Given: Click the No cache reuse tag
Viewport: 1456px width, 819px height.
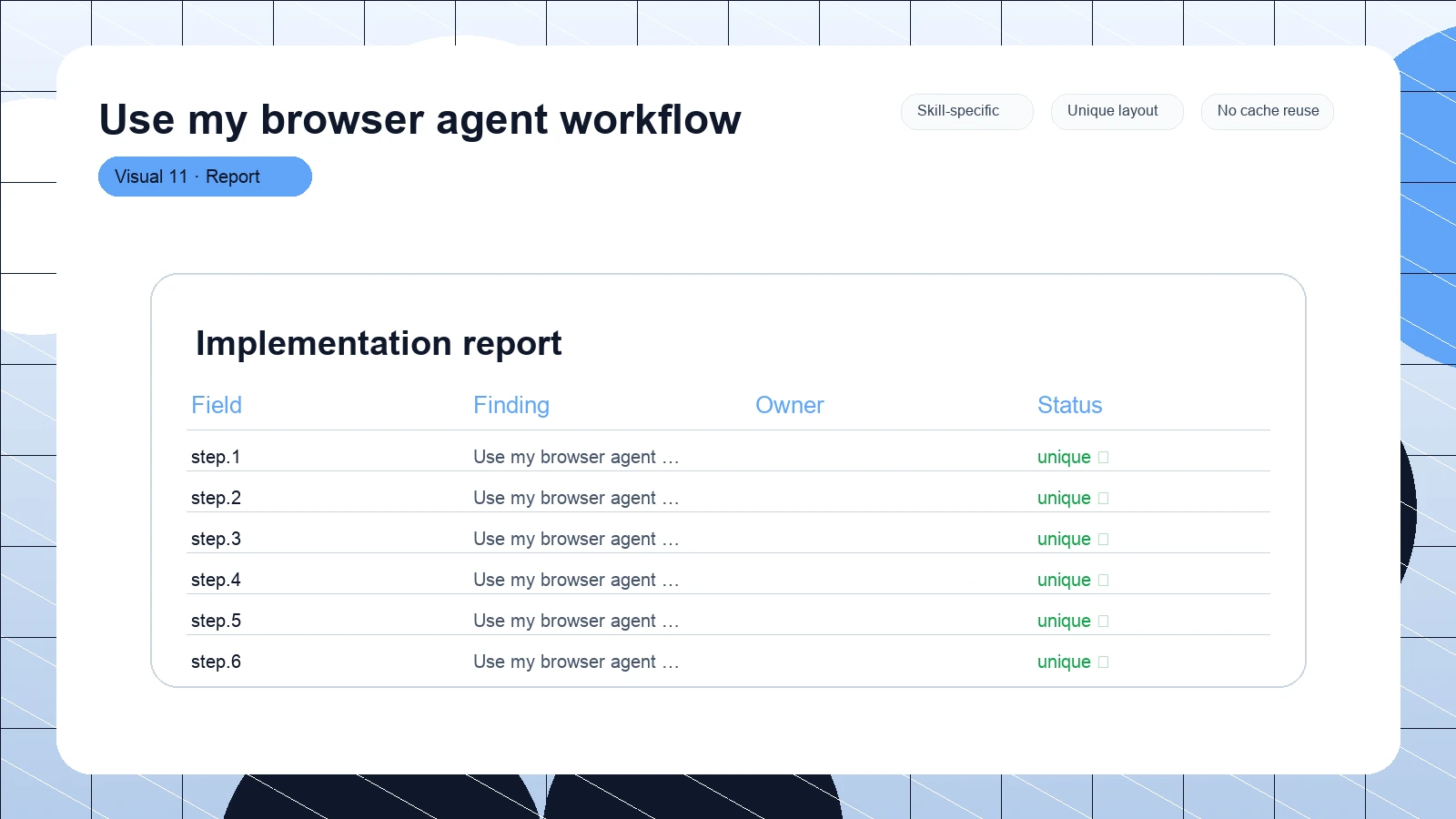Looking at the screenshot, I should tap(1267, 111).
